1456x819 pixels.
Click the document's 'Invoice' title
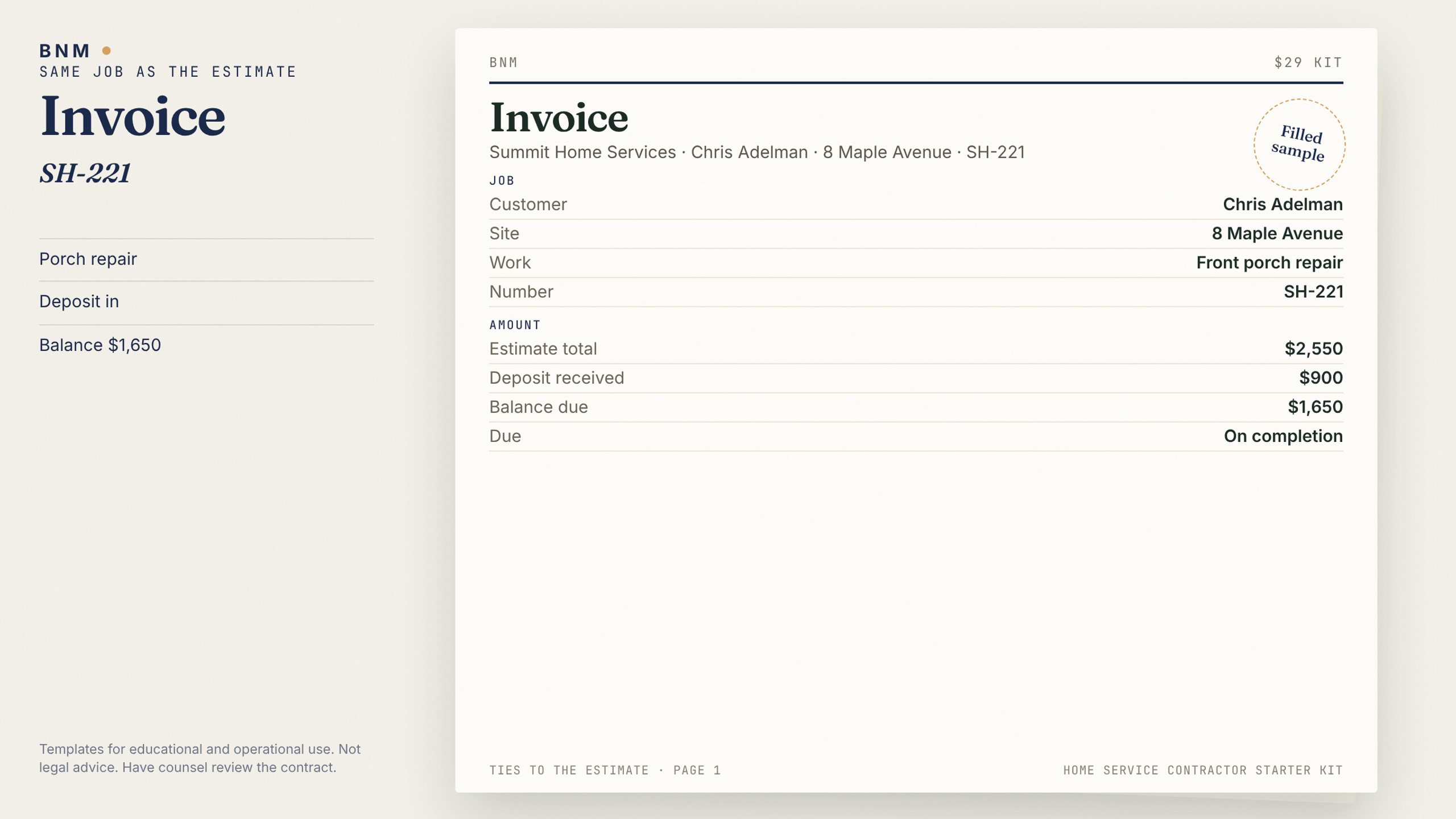559,118
